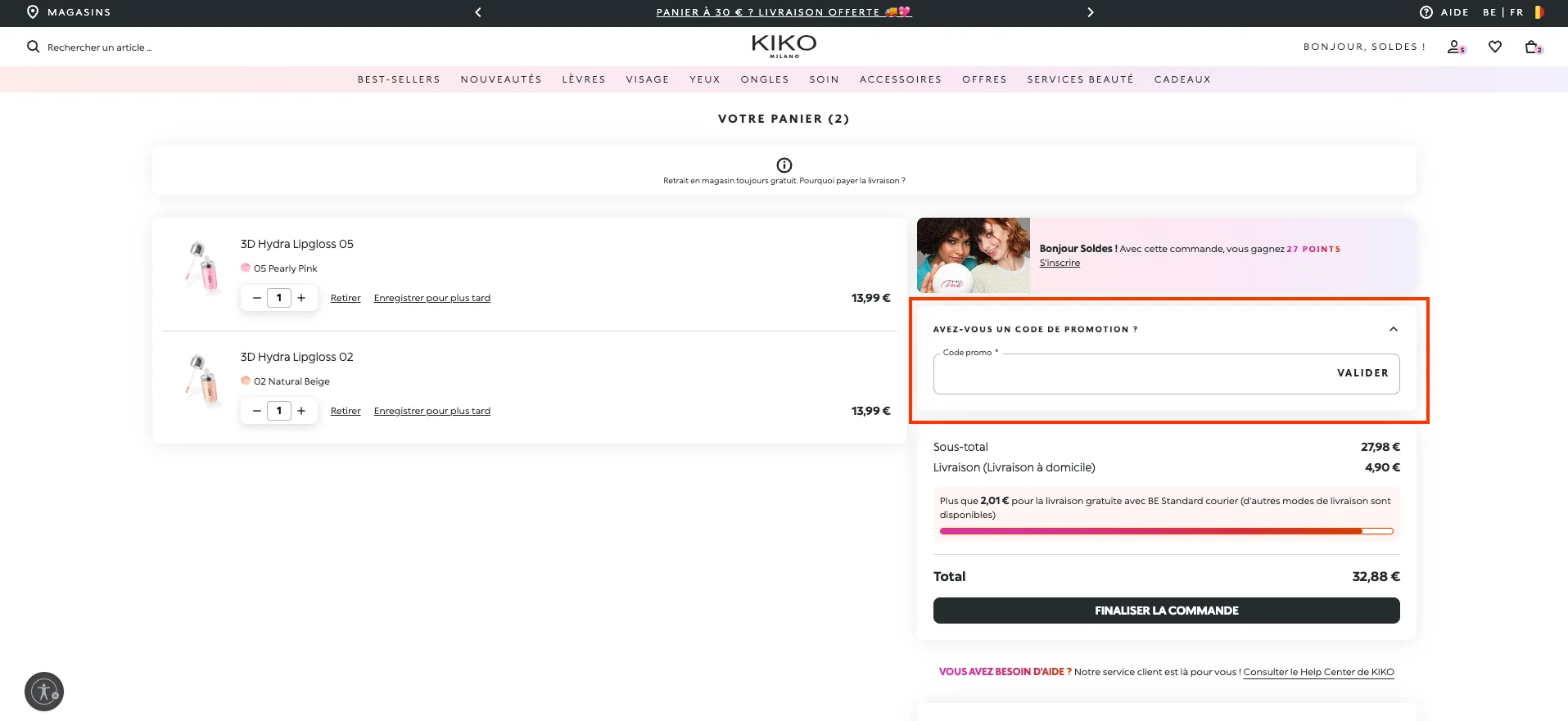Click the 05 Pearly Pink color swatch
Screen dimensions: 1568x721
click(x=246, y=268)
